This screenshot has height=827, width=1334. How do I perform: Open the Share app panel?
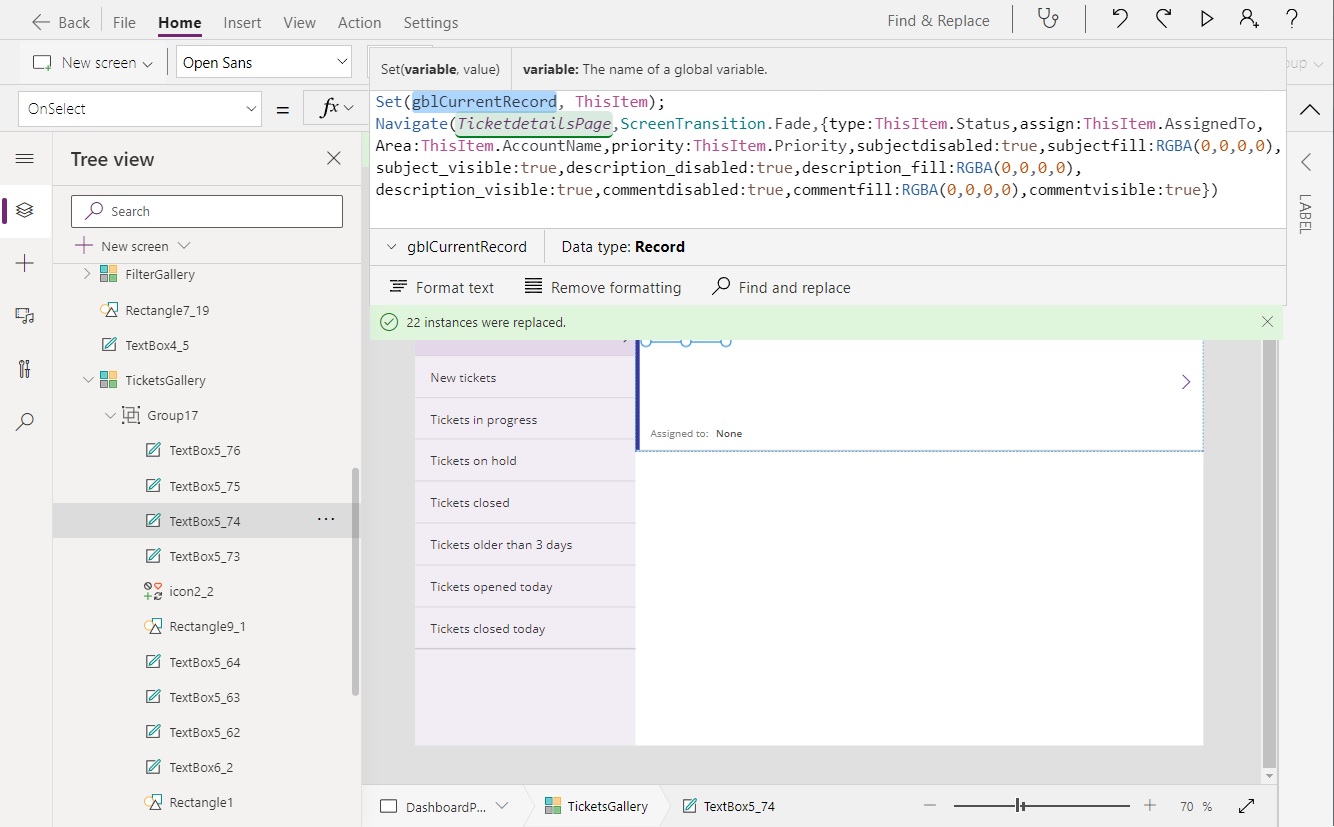click(1249, 19)
